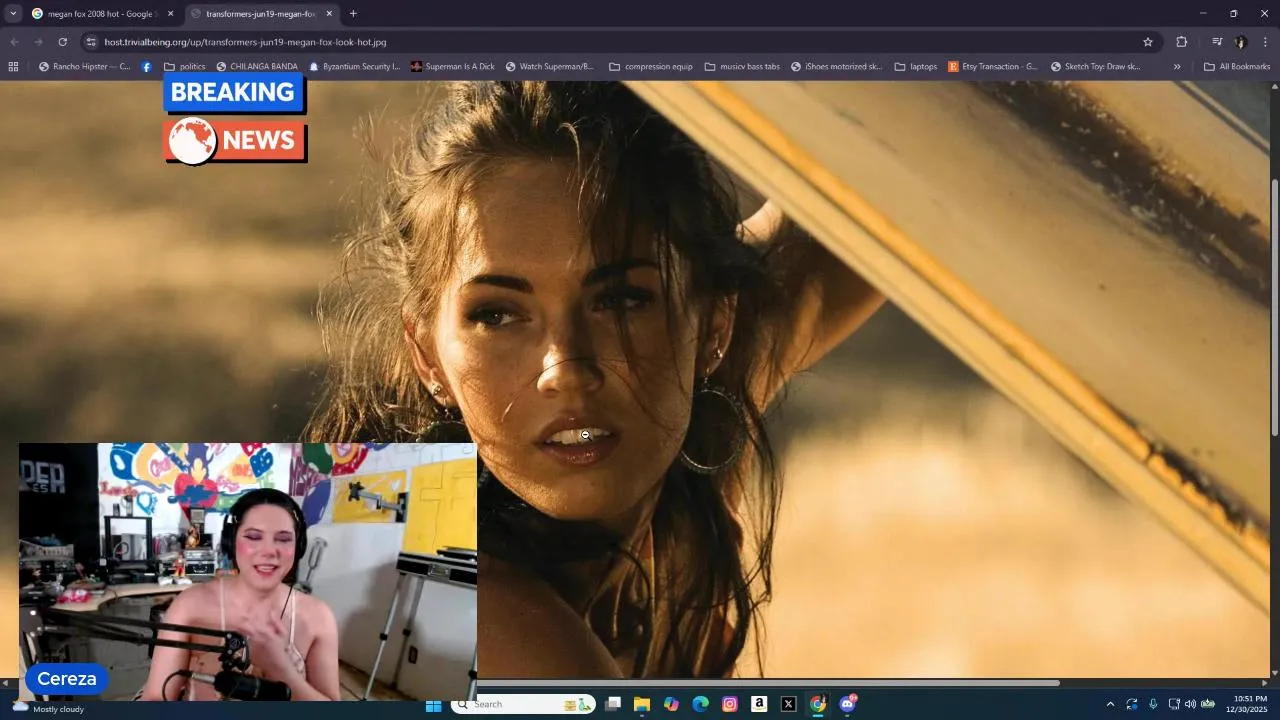Click the taskbar Search box
The image size is (1280, 720).
(x=523, y=705)
